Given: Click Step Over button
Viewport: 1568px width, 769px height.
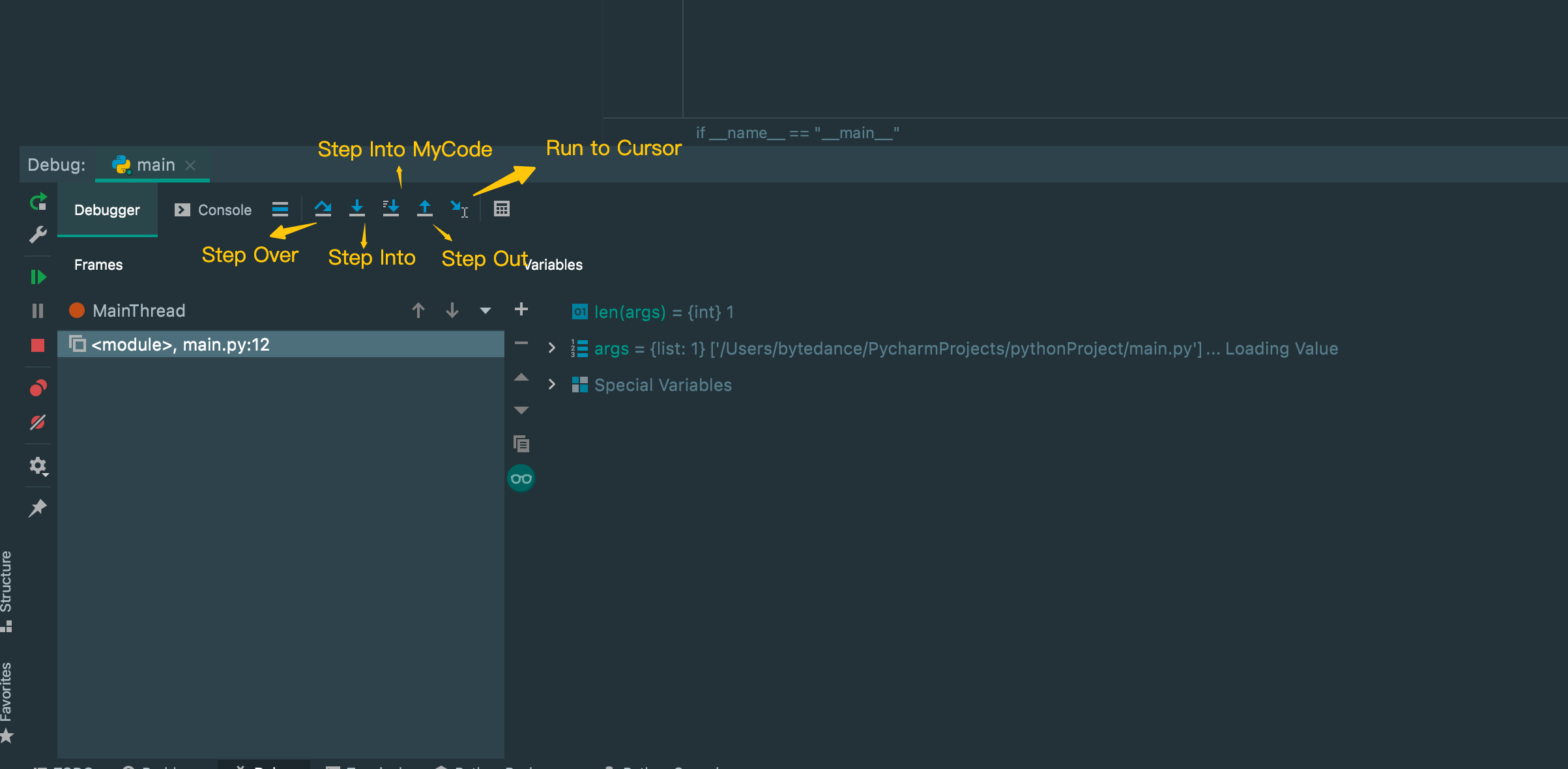Looking at the screenshot, I should (323, 209).
